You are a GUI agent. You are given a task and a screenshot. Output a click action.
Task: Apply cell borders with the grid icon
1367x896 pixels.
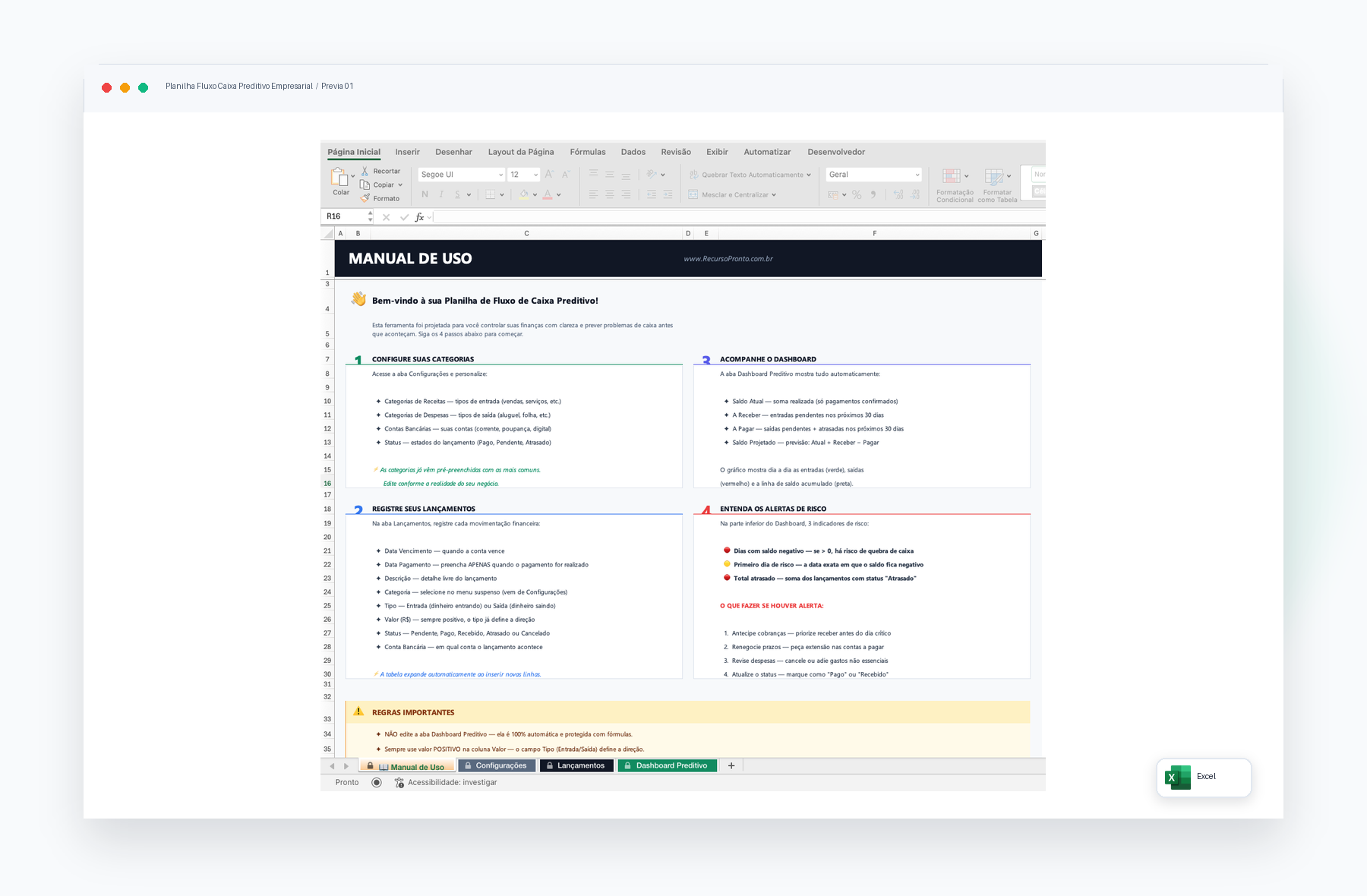pyautogui.click(x=491, y=194)
